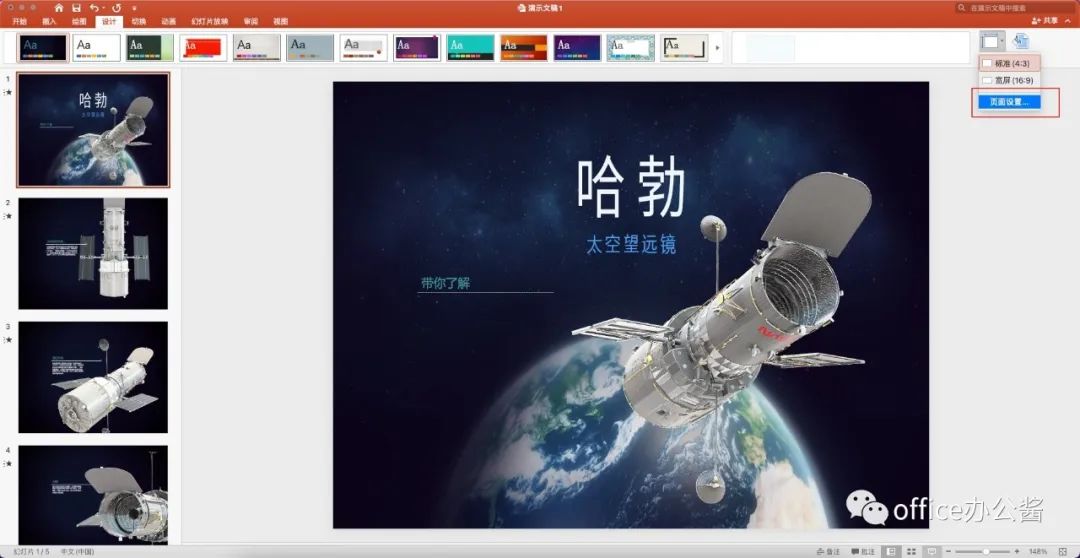Click the zoom out minus icon
Viewport: 1080px width, 558px height.
pos(948,552)
